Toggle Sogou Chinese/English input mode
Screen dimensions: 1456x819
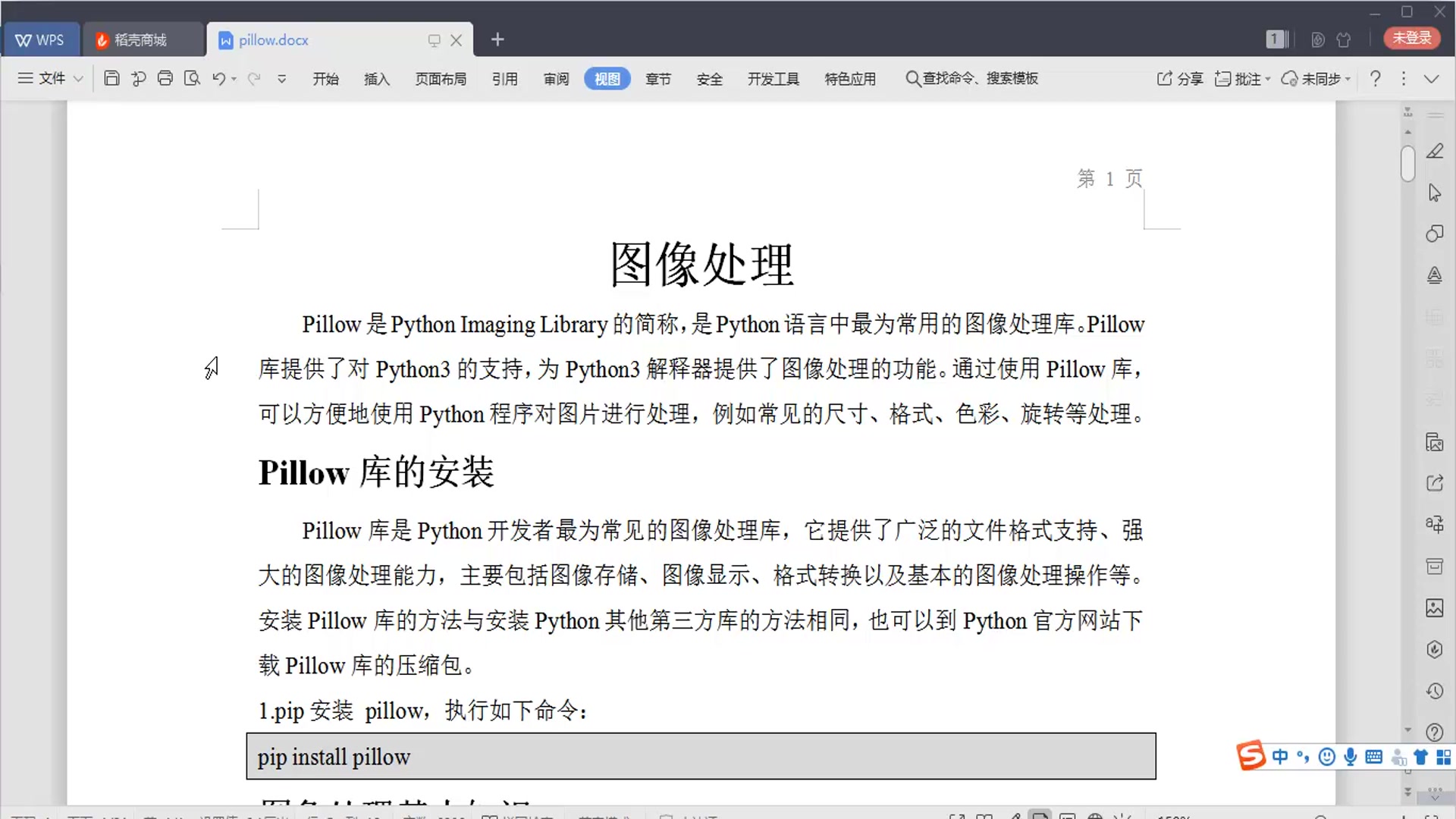(x=1280, y=757)
